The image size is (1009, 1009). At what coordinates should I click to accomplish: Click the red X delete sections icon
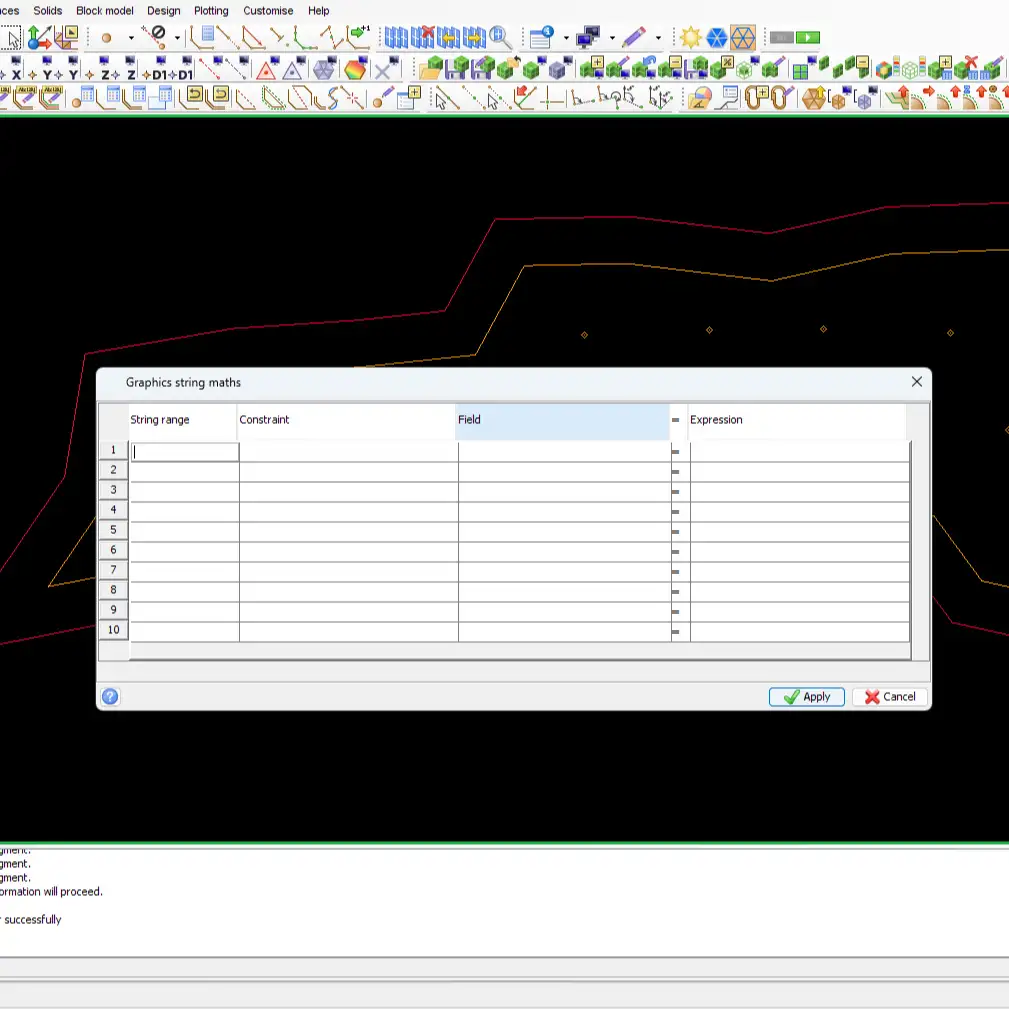click(x=423, y=37)
